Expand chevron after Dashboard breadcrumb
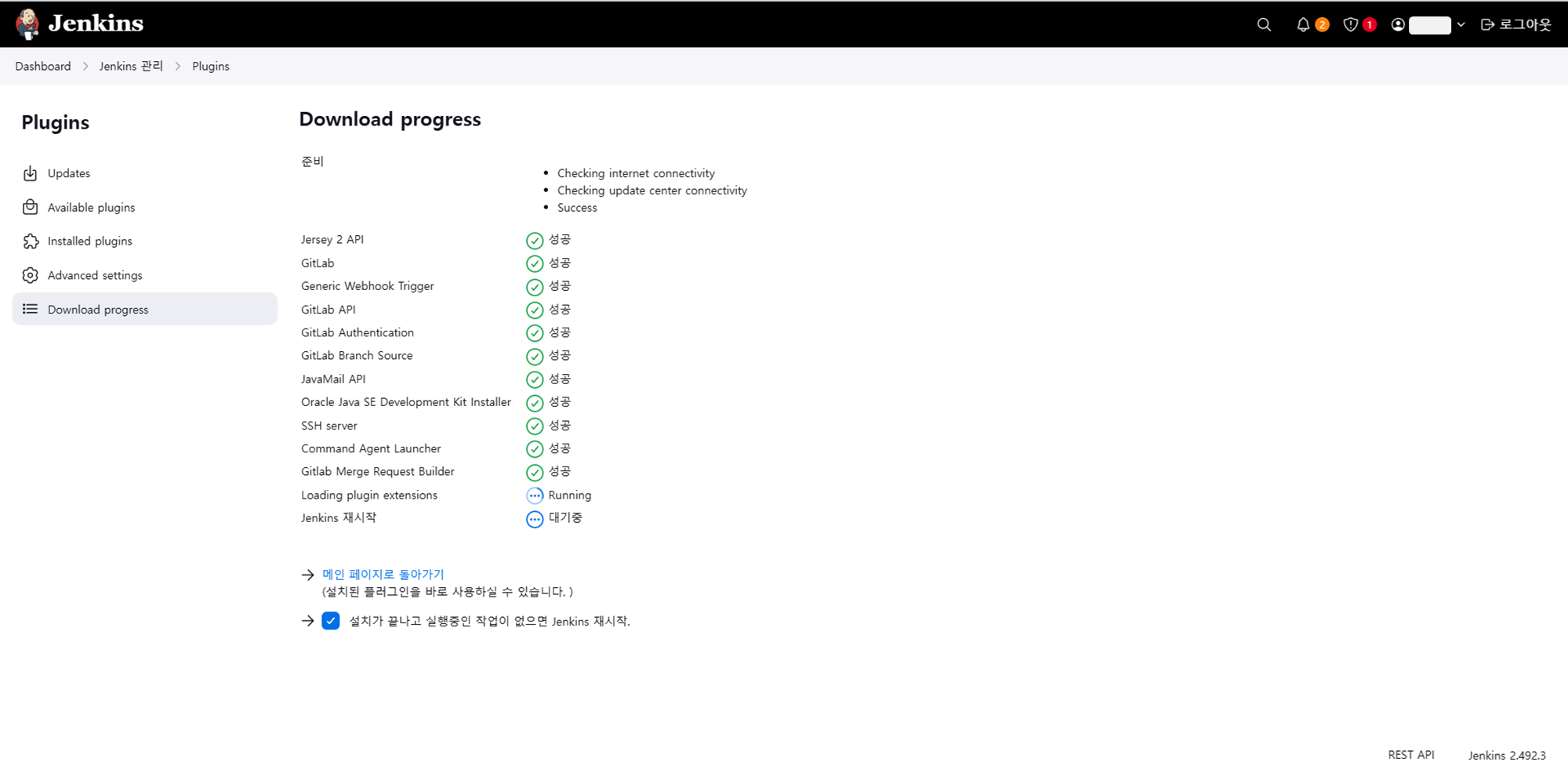The image size is (1568, 780). [85, 67]
